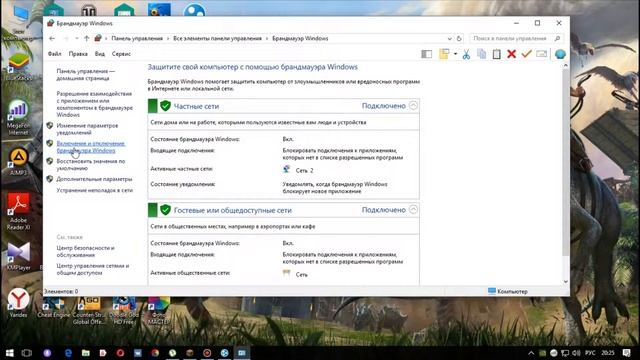Open the KMPlayer desktop shortcut
The image size is (640, 360).
18,256
